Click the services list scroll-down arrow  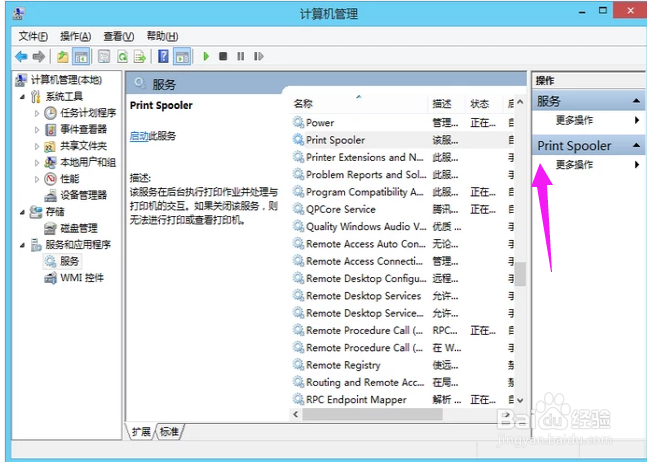click(x=520, y=400)
